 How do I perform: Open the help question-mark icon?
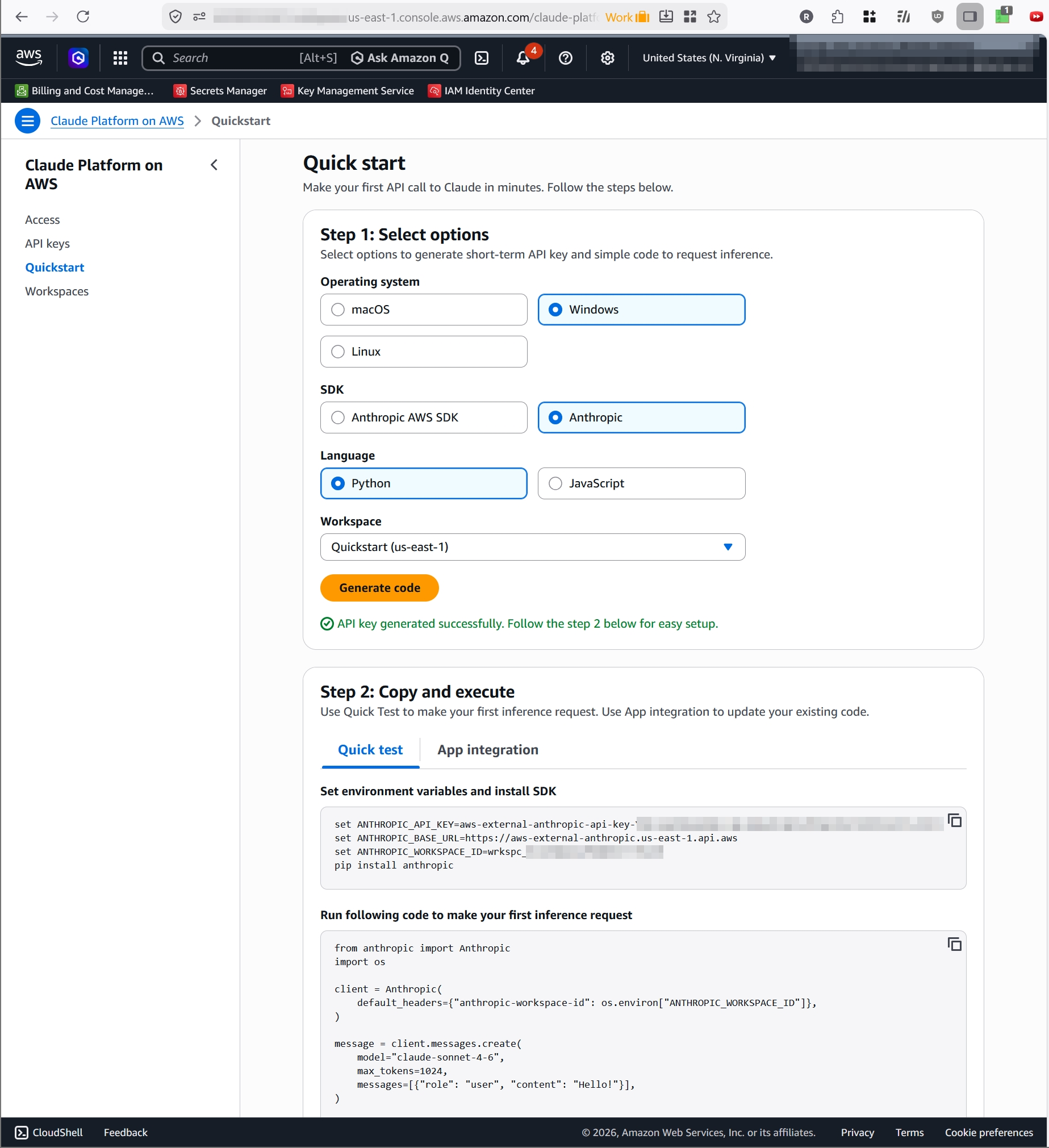click(566, 57)
